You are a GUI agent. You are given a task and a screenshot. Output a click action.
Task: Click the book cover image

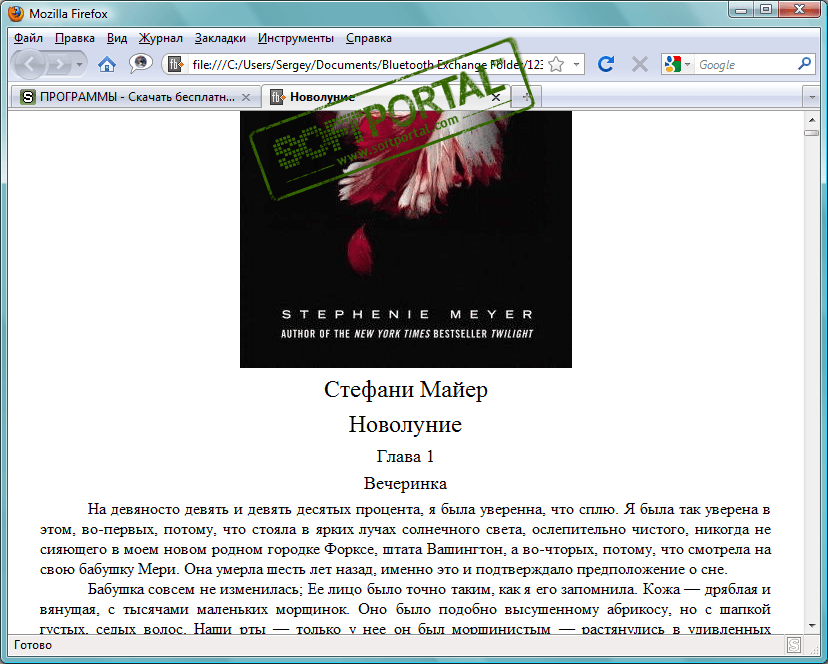pos(406,239)
